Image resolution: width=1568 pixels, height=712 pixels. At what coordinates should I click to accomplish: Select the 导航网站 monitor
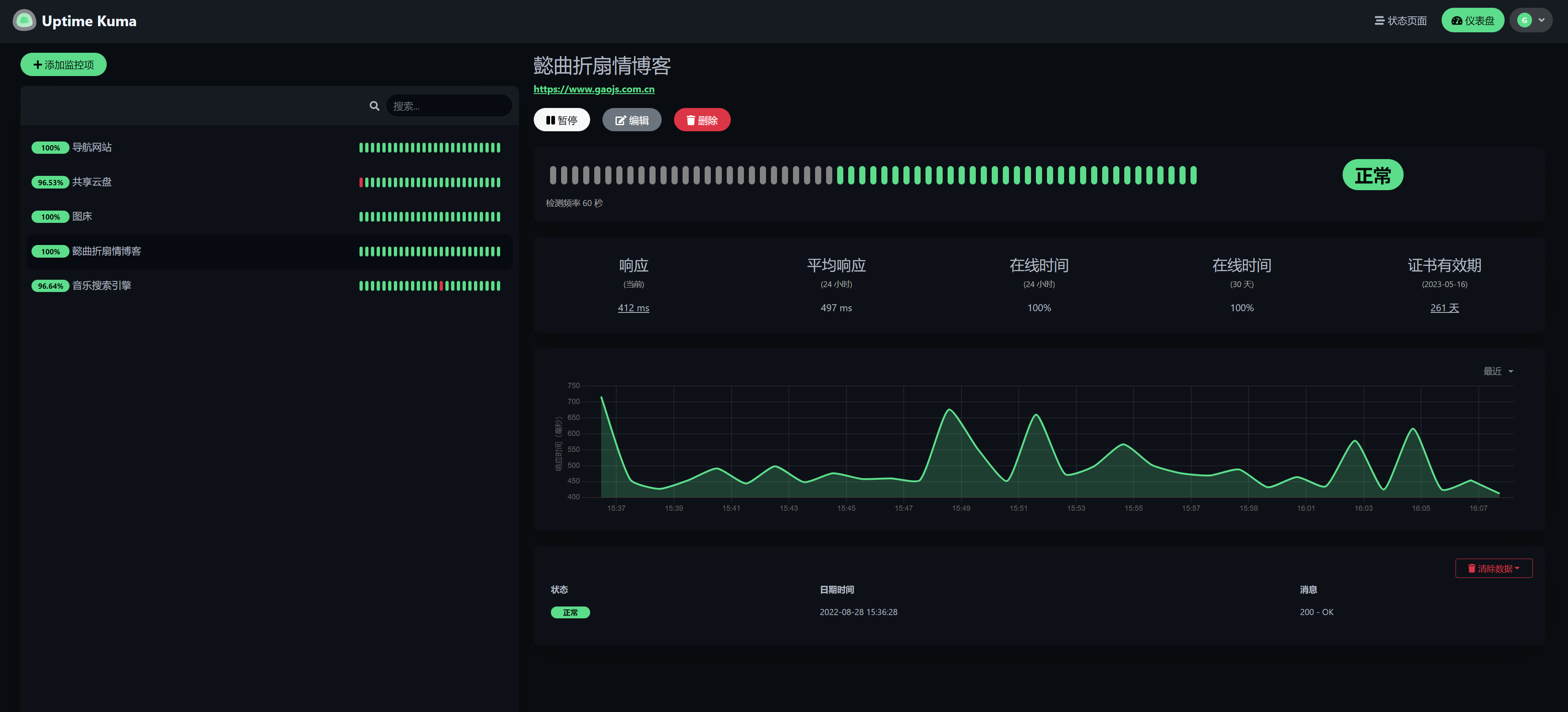[x=269, y=147]
